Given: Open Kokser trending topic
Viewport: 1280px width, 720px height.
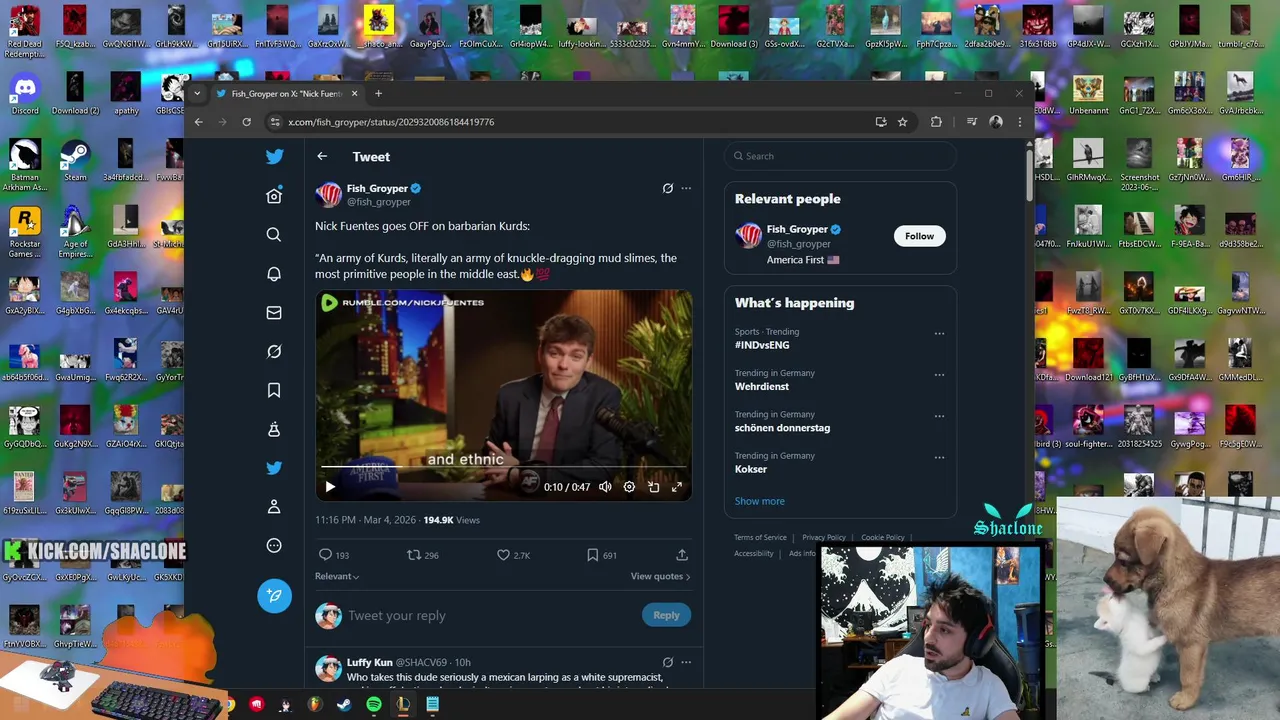Looking at the screenshot, I should tap(751, 469).
